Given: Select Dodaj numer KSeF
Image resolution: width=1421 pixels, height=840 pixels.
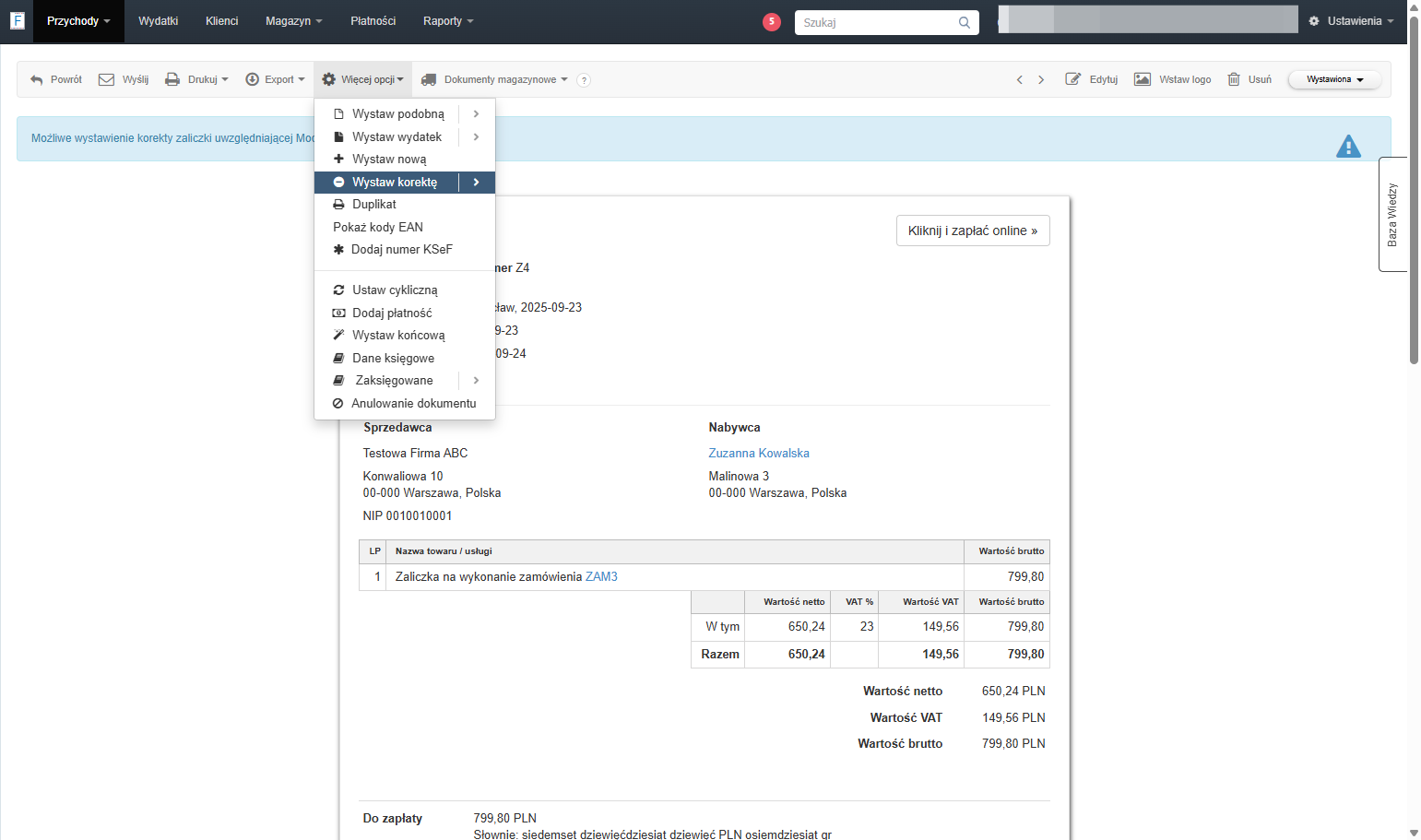Looking at the screenshot, I should [405, 250].
